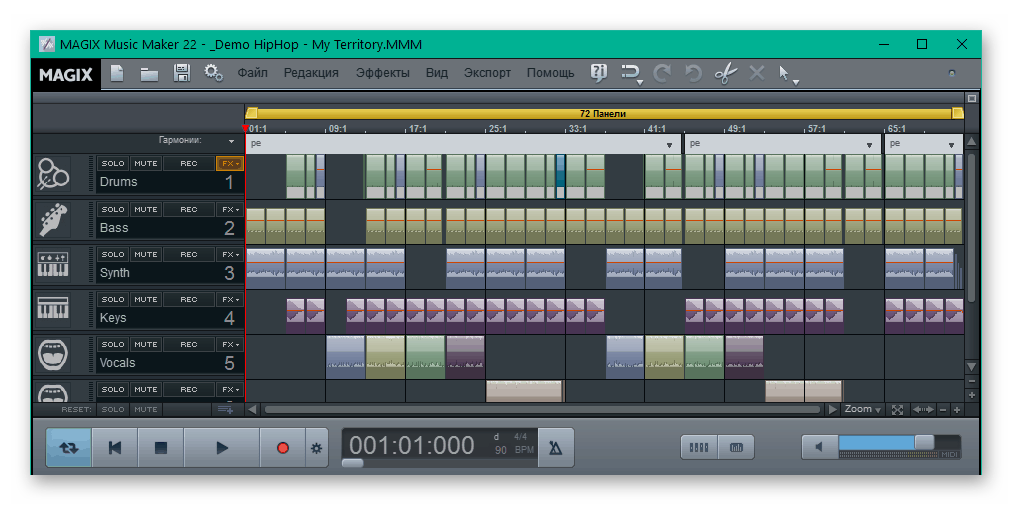The width and height of the screenshot is (1012, 505).
Task: Open the first harmony section dropdown
Action: [x=670, y=145]
